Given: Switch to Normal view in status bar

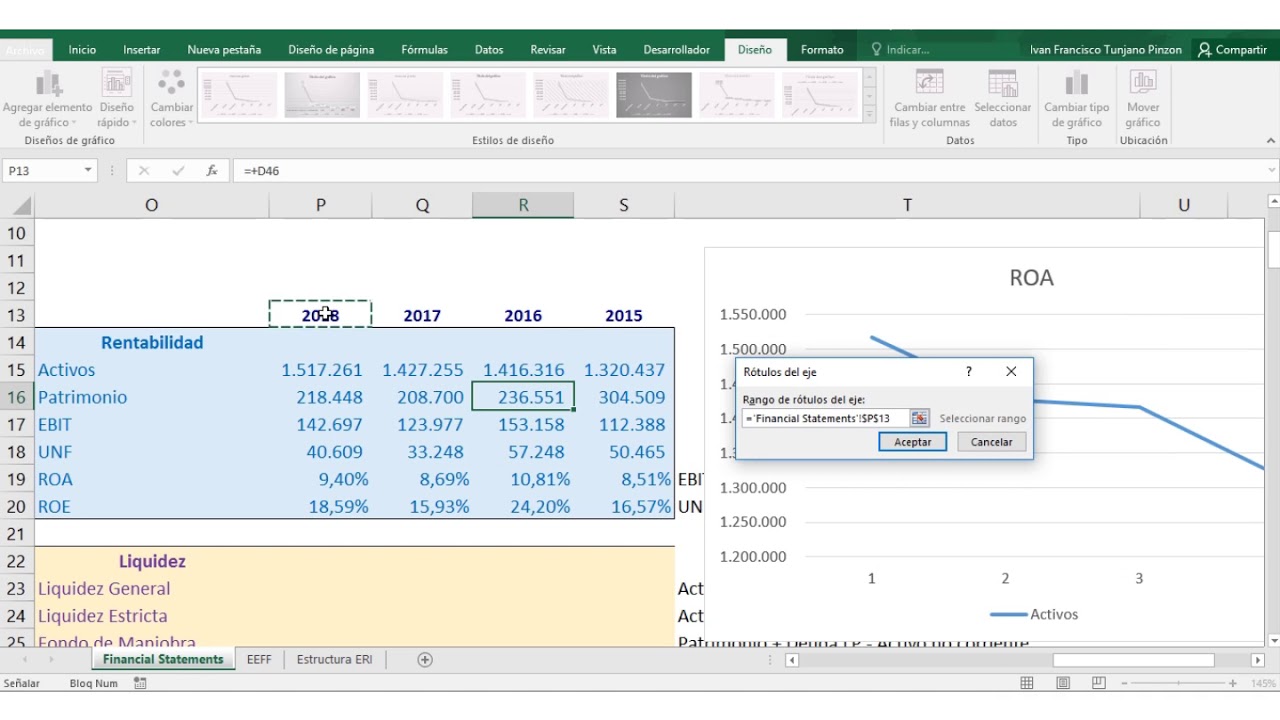Looking at the screenshot, I should pyautogui.click(x=1027, y=683).
